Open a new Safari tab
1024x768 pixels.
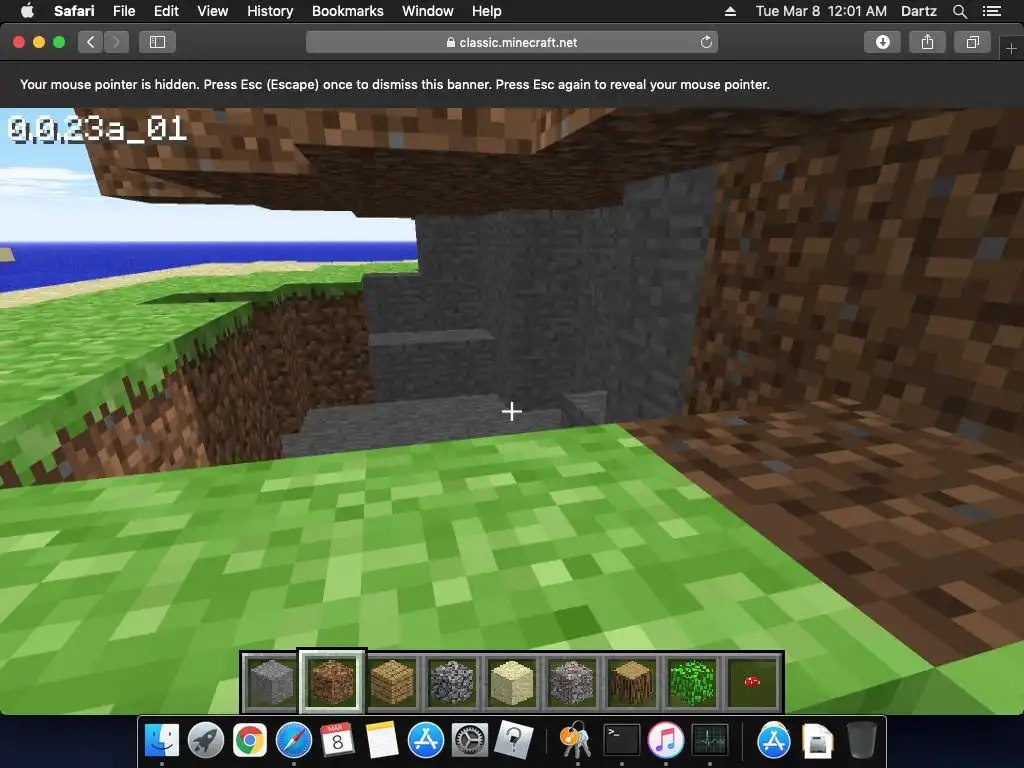tap(1012, 48)
